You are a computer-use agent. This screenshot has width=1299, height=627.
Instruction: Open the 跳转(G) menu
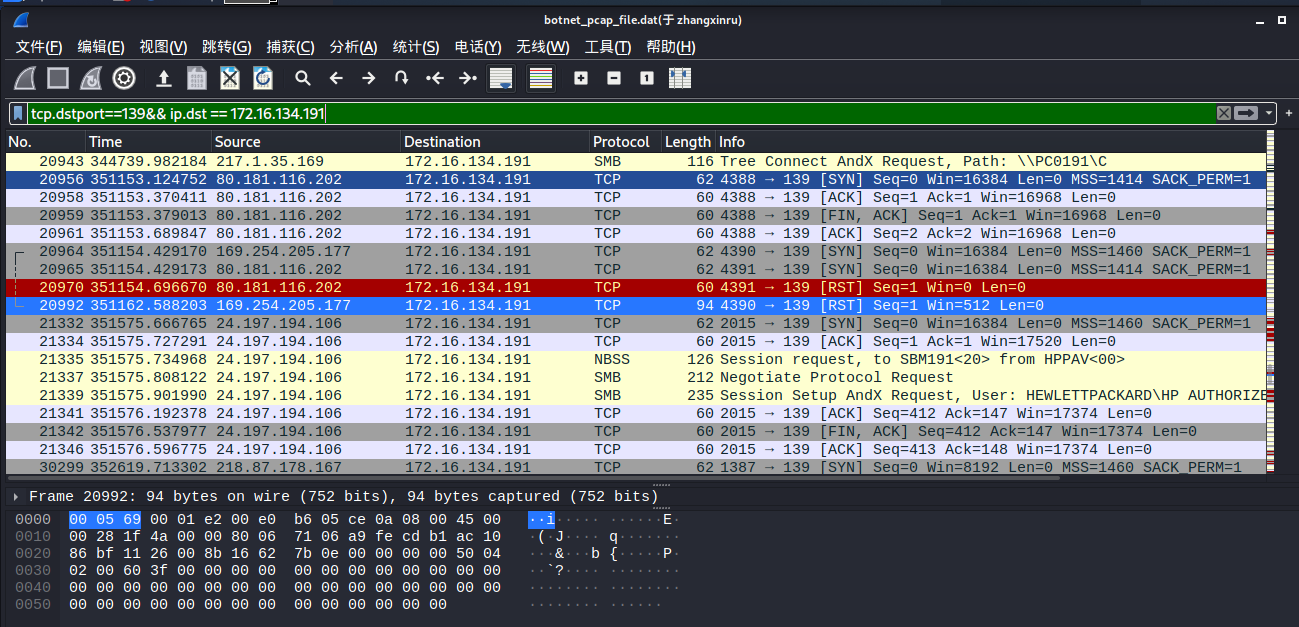click(227, 47)
